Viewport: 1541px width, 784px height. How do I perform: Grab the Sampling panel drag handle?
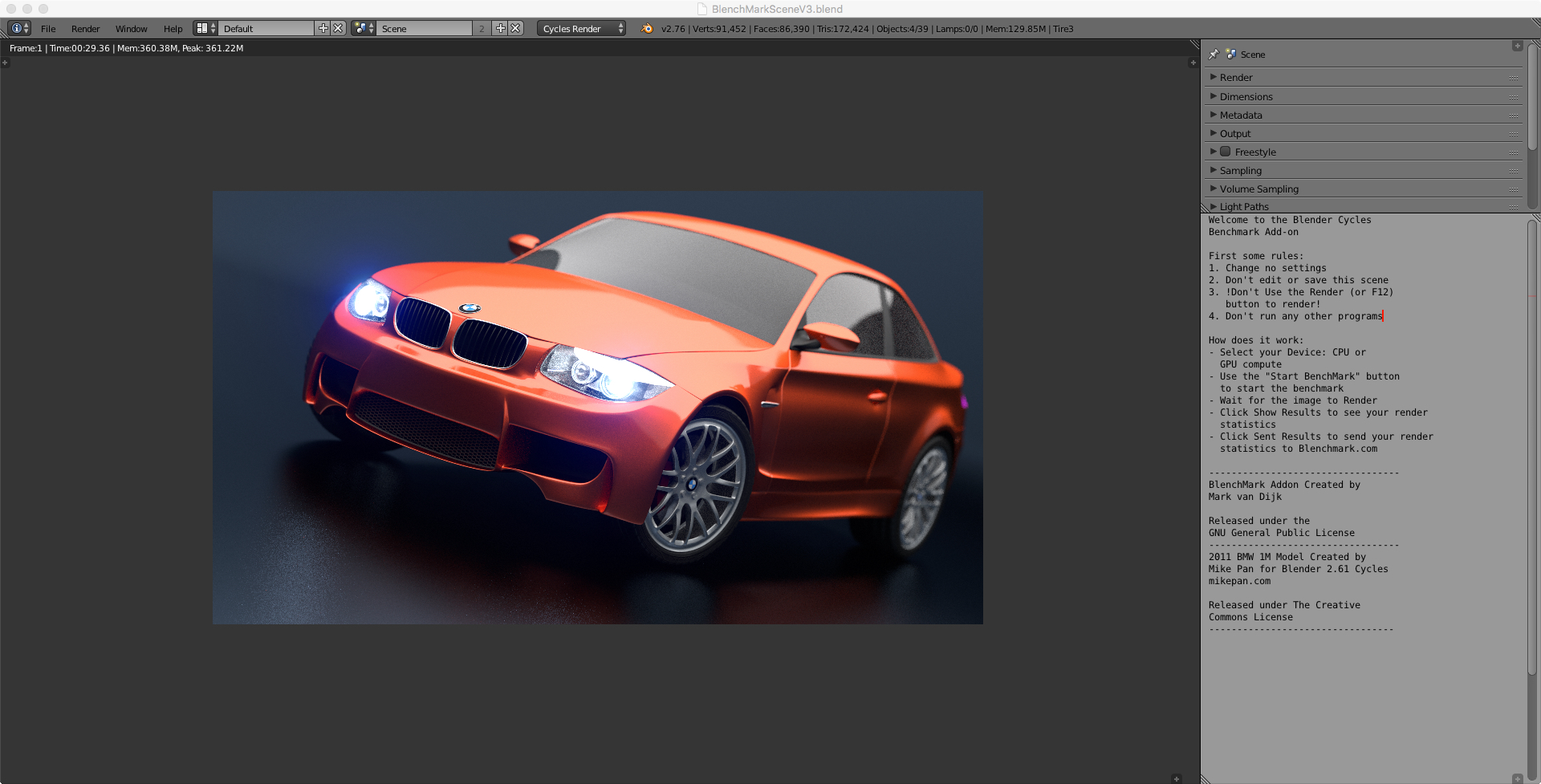click(x=1514, y=171)
